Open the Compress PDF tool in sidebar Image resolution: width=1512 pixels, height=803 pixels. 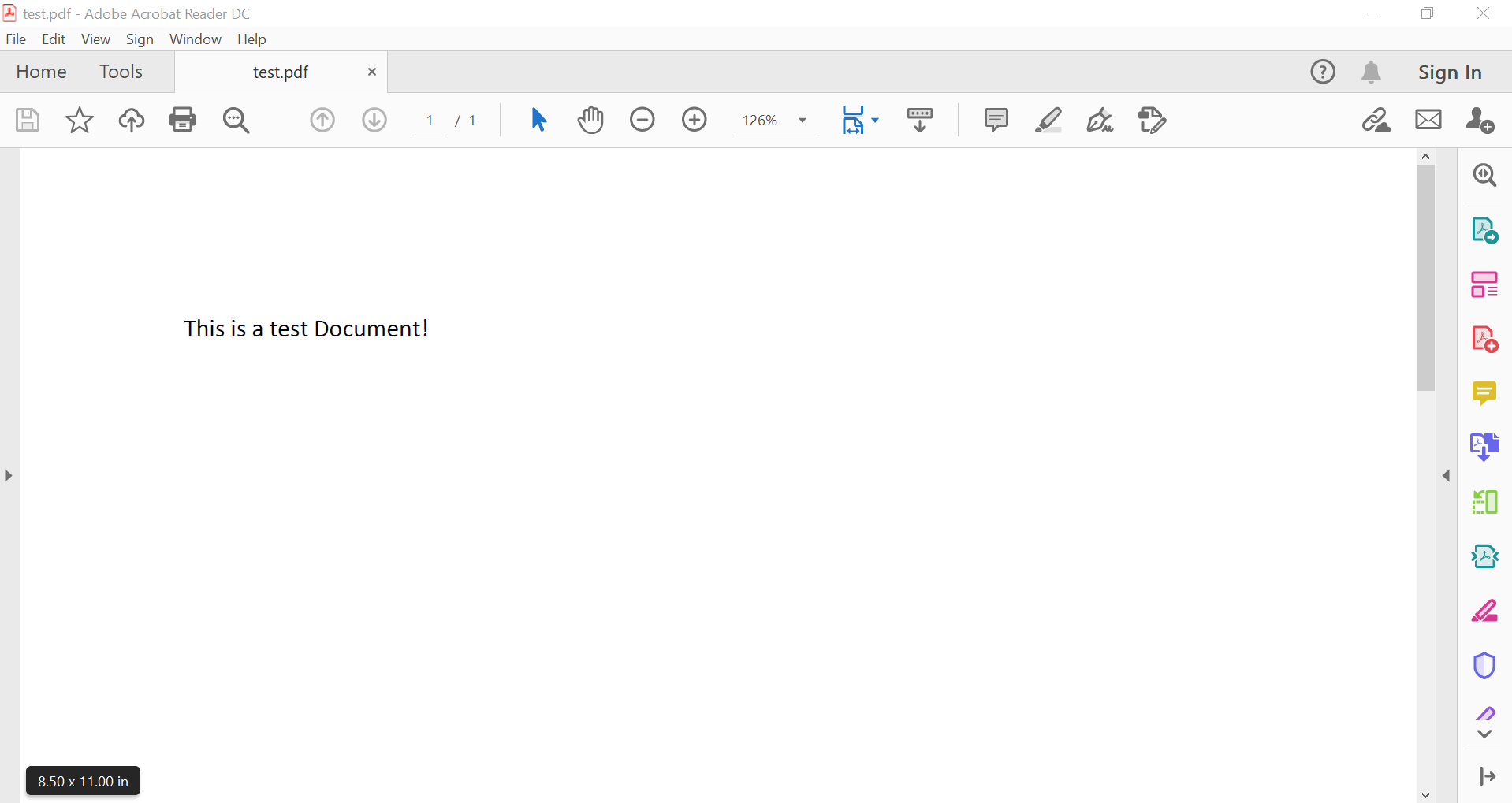tap(1485, 556)
